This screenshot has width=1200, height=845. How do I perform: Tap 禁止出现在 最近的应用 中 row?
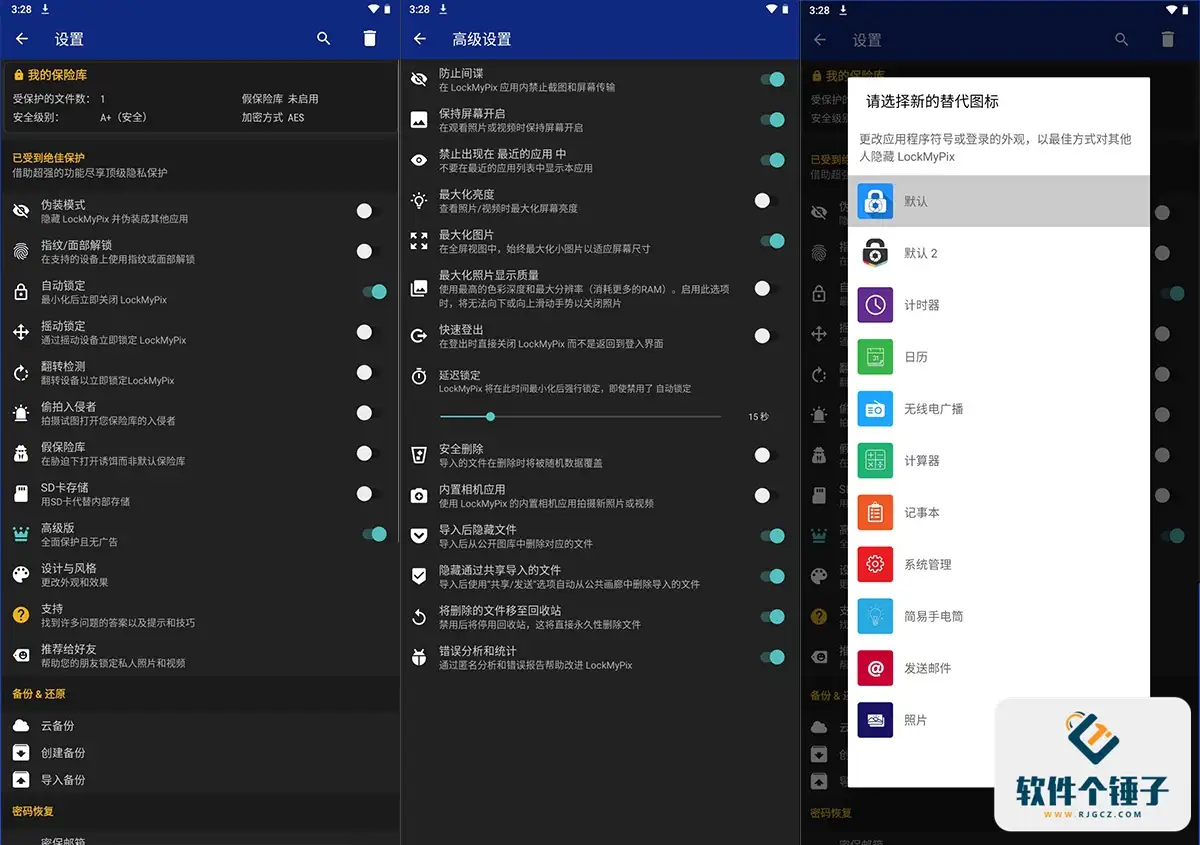[x=600, y=160]
